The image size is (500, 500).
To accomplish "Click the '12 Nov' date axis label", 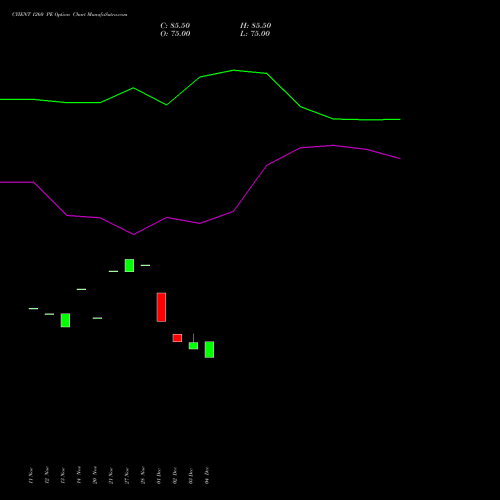I will [x=47, y=475].
